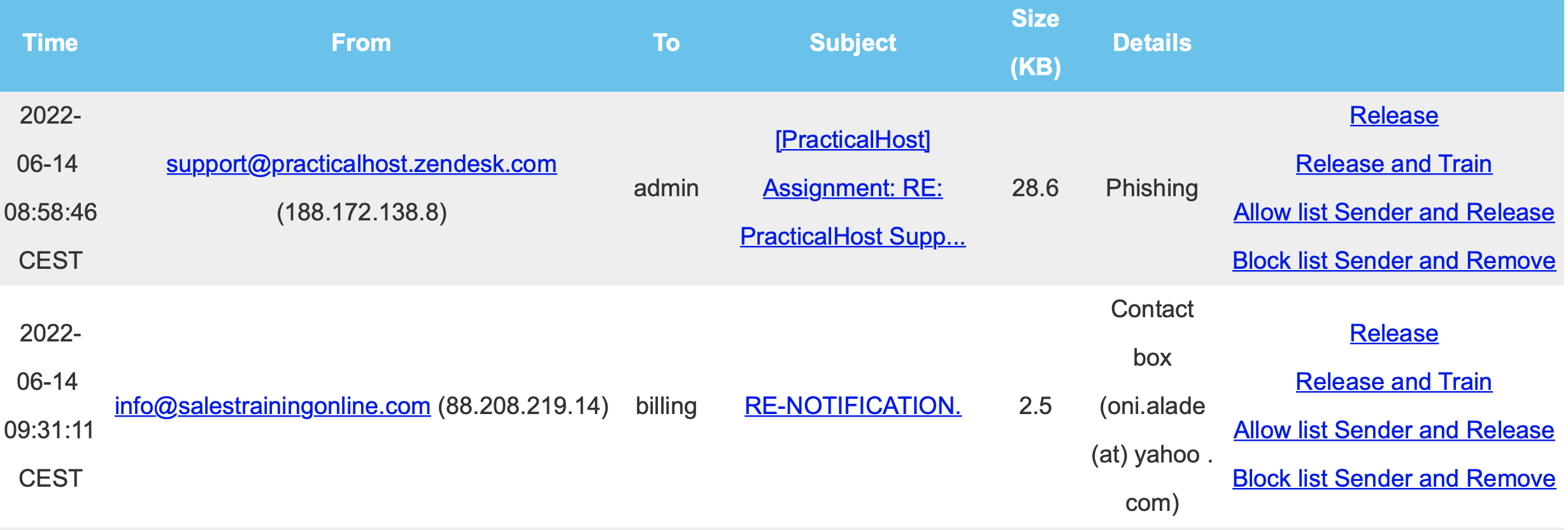Image resolution: width=1568 pixels, height=530 pixels.
Task: Allow list Sender and Release for the Phishing email
Action: point(1394,213)
